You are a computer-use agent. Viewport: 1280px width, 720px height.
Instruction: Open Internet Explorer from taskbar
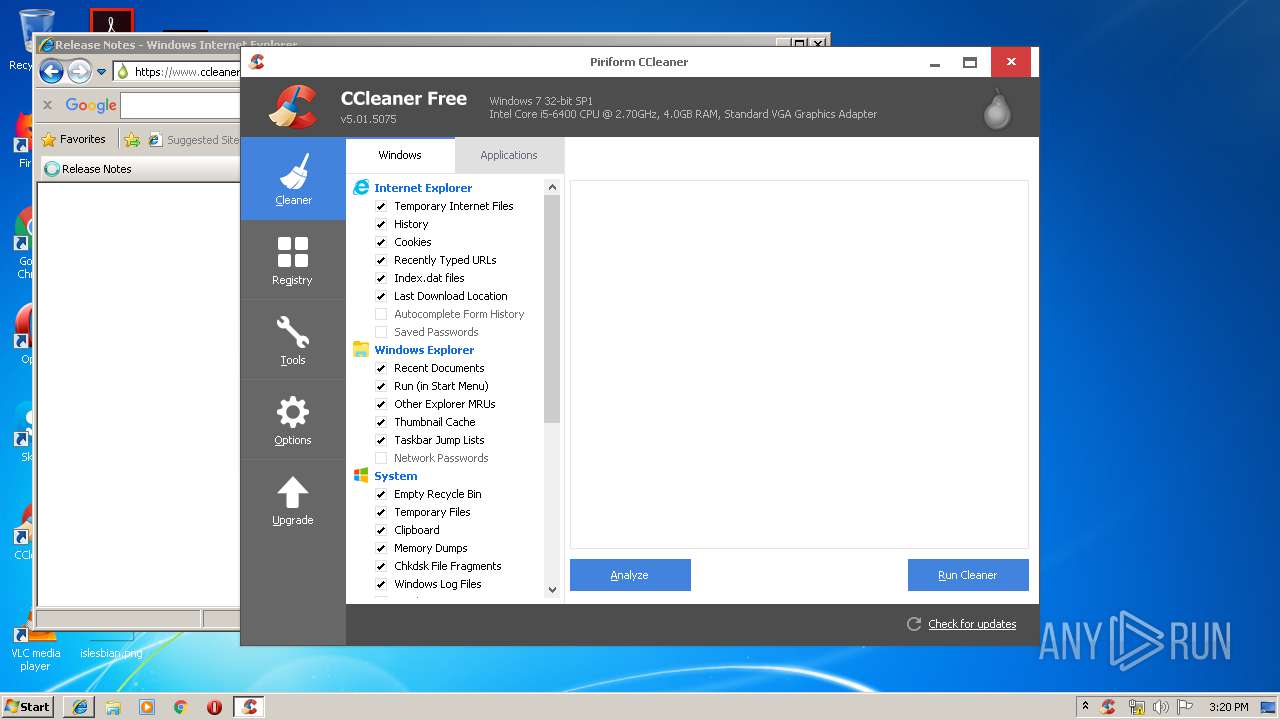tap(80, 707)
